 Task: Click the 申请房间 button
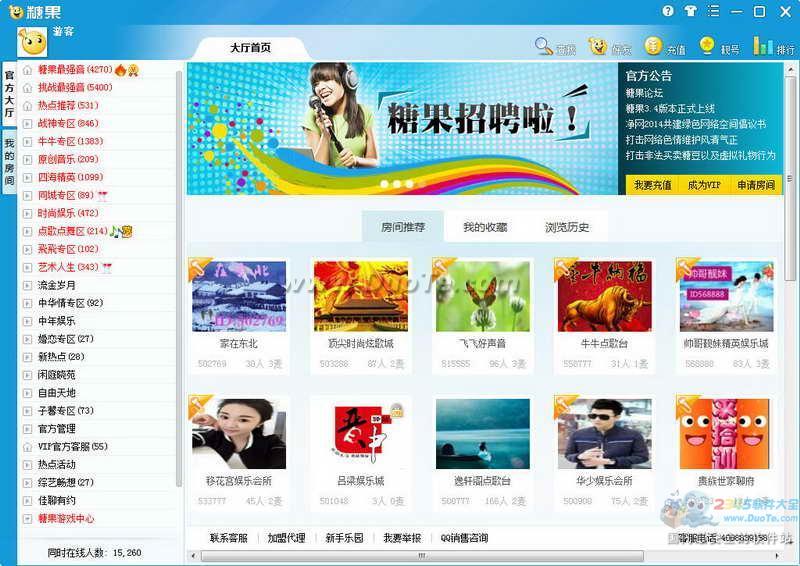coord(755,185)
